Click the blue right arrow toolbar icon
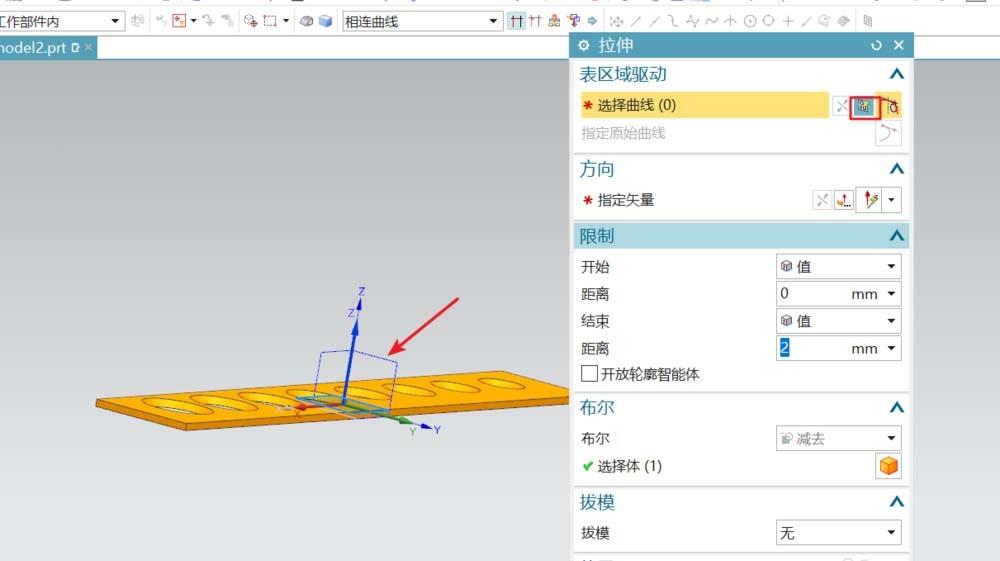Screen dimensions: 1000x561 [x=592, y=21]
